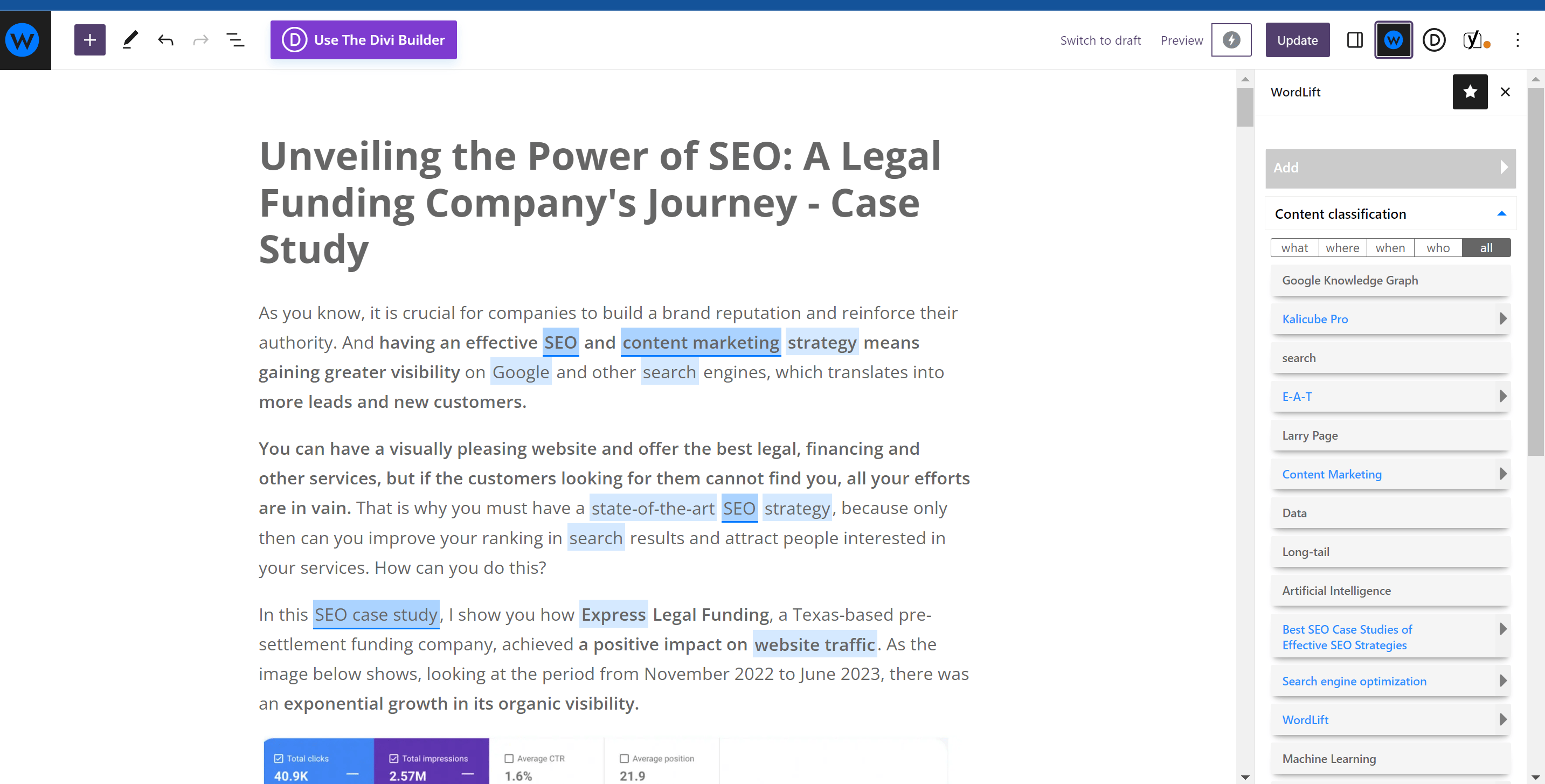This screenshot has height=784, width=1545.
Task: Open the Jetpack AI assistant icon
Action: [1231, 39]
